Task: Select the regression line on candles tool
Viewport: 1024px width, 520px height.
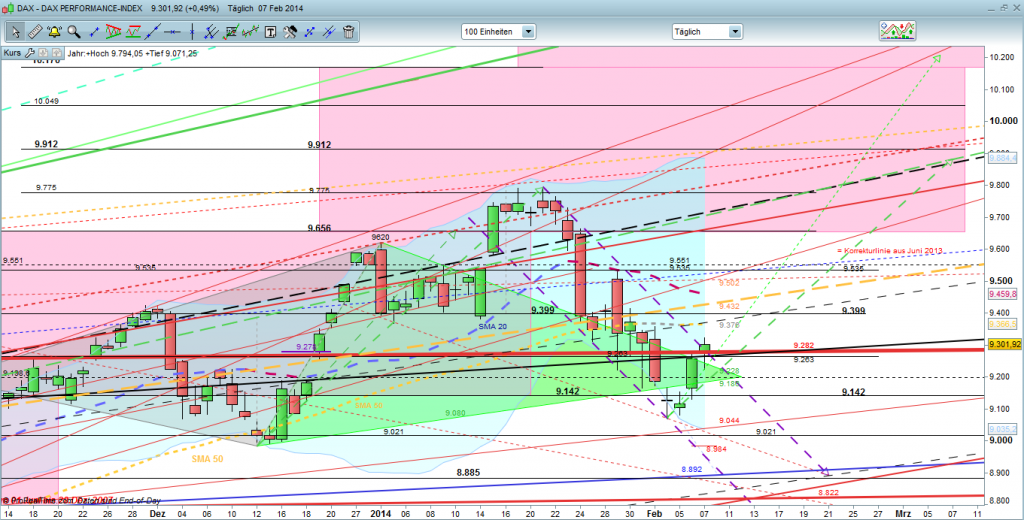Action: click(250, 31)
